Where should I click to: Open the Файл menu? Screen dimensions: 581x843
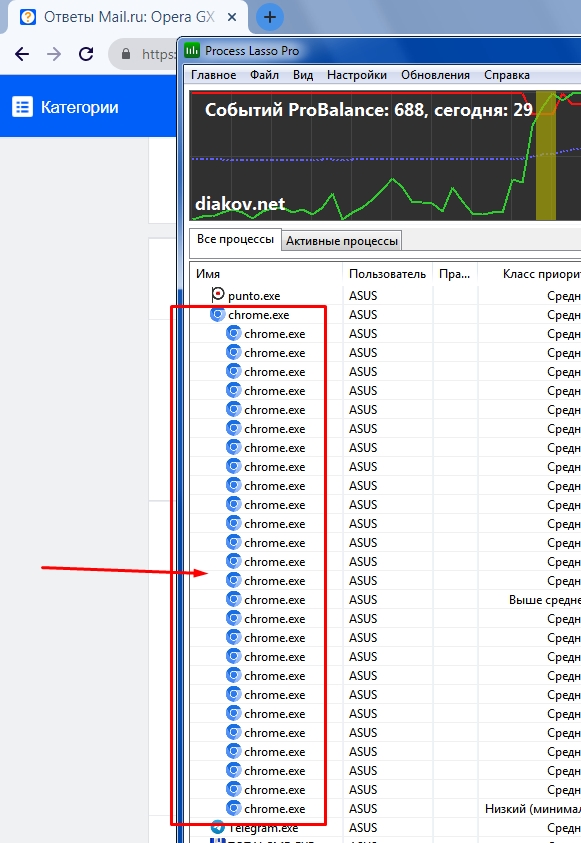264,75
